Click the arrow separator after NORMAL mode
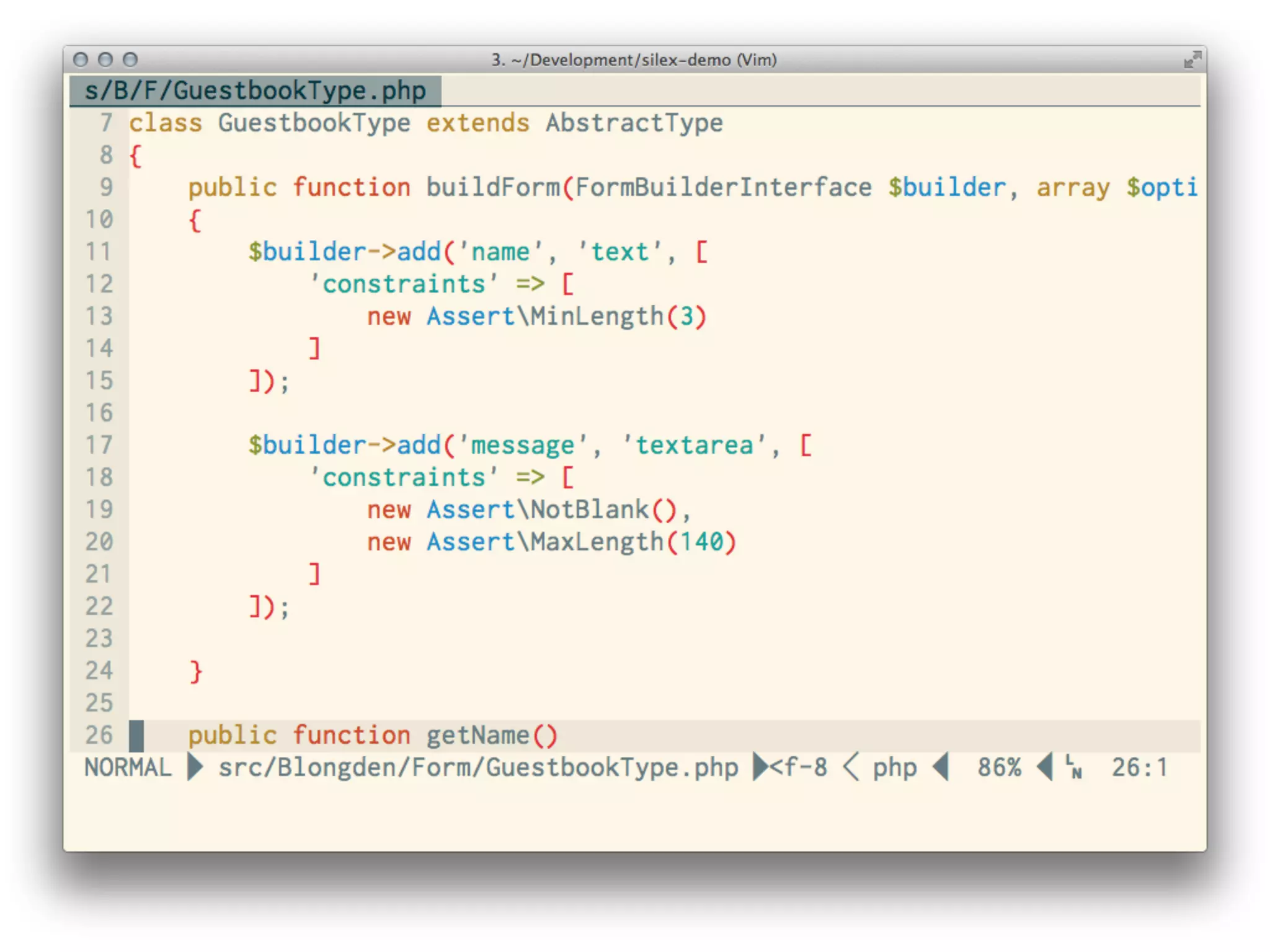1270x952 pixels. pyautogui.click(x=195, y=767)
